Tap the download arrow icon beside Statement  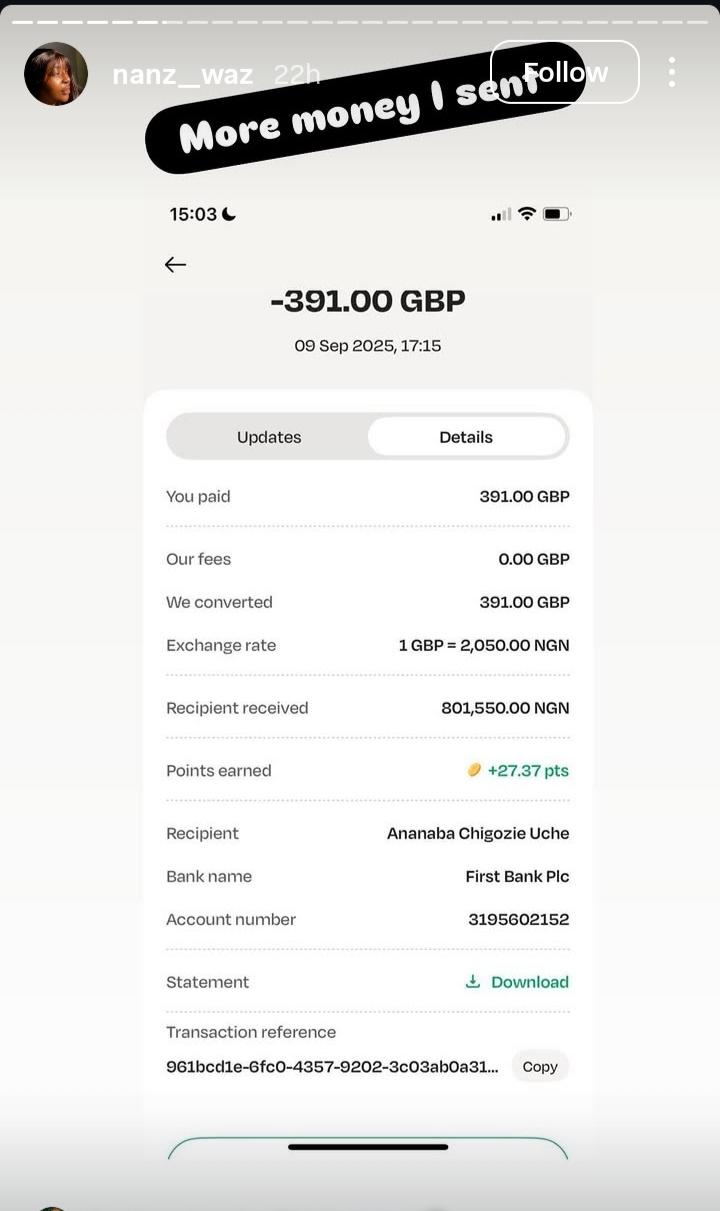473,982
